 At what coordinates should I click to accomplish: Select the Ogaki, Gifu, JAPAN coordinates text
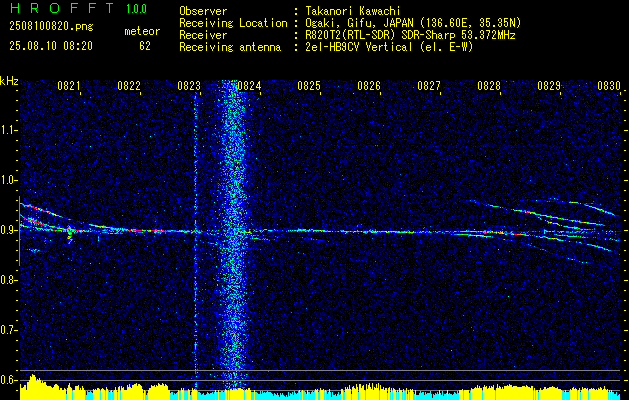point(413,23)
